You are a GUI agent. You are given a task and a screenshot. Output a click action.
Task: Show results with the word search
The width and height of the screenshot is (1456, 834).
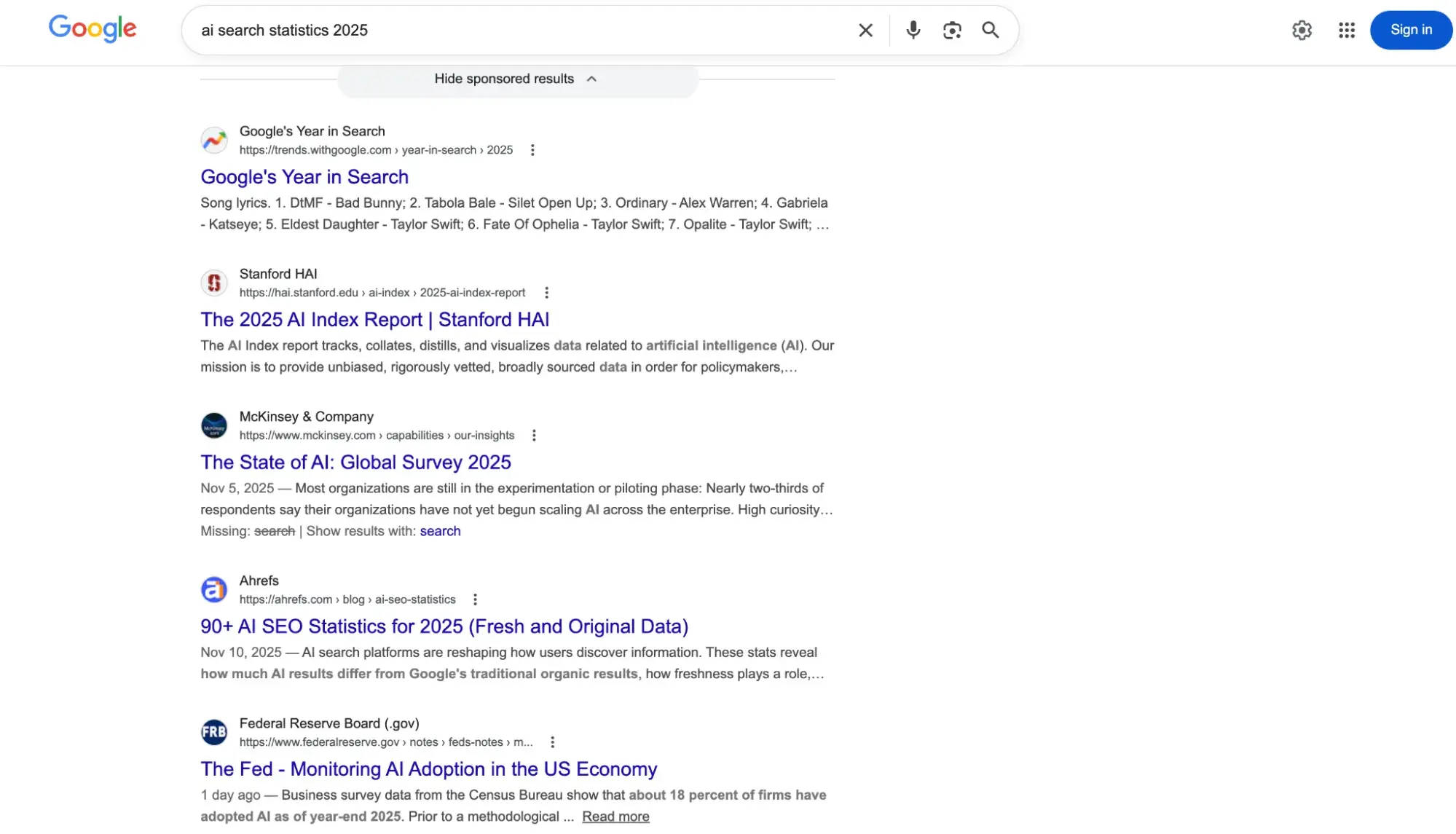[440, 531]
